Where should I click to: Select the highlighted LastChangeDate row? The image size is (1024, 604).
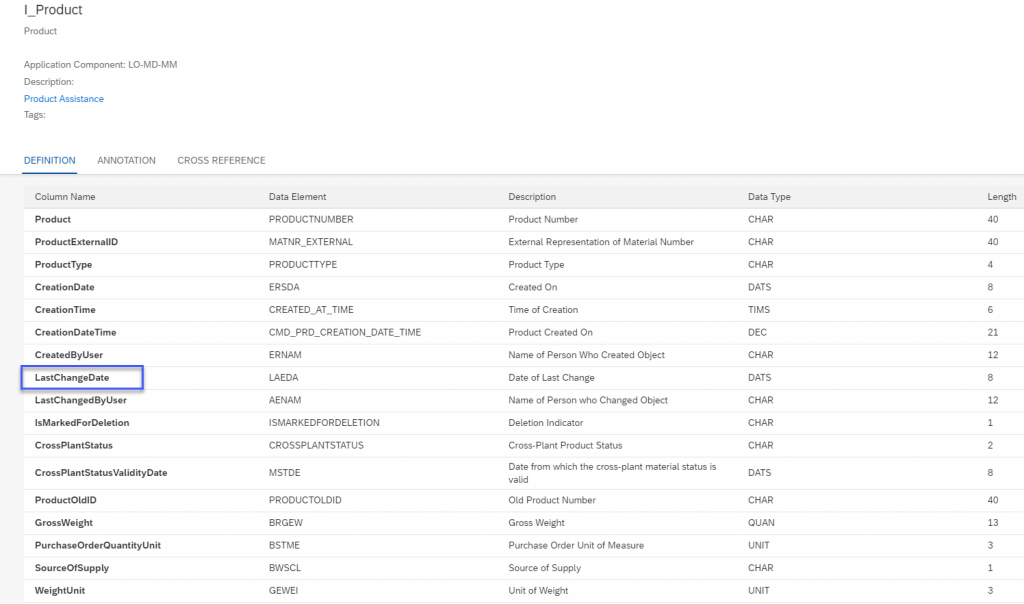pos(524,377)
